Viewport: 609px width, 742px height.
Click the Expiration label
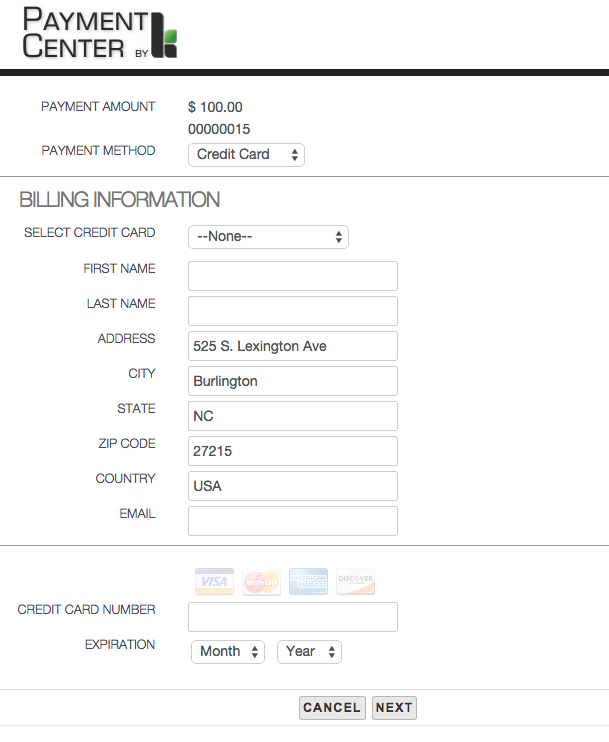click(x=120, y=645)
